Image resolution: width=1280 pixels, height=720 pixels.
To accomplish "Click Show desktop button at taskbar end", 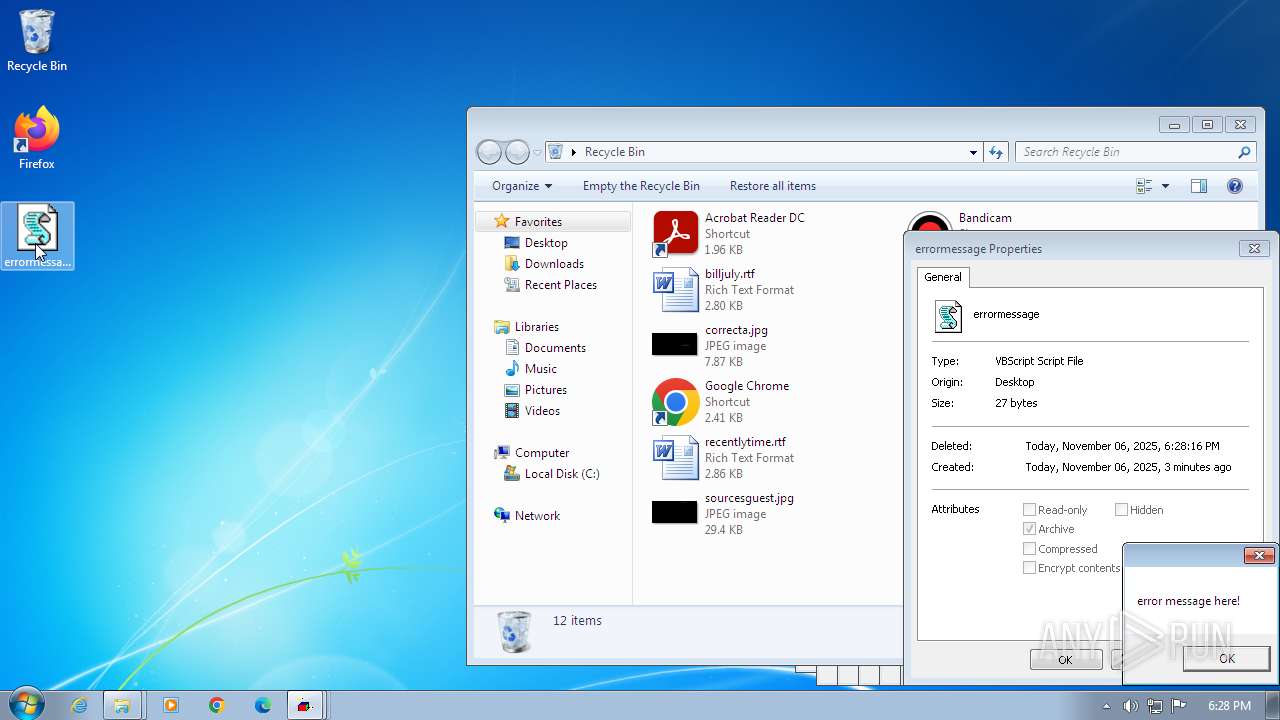I will coord(1272,705).
